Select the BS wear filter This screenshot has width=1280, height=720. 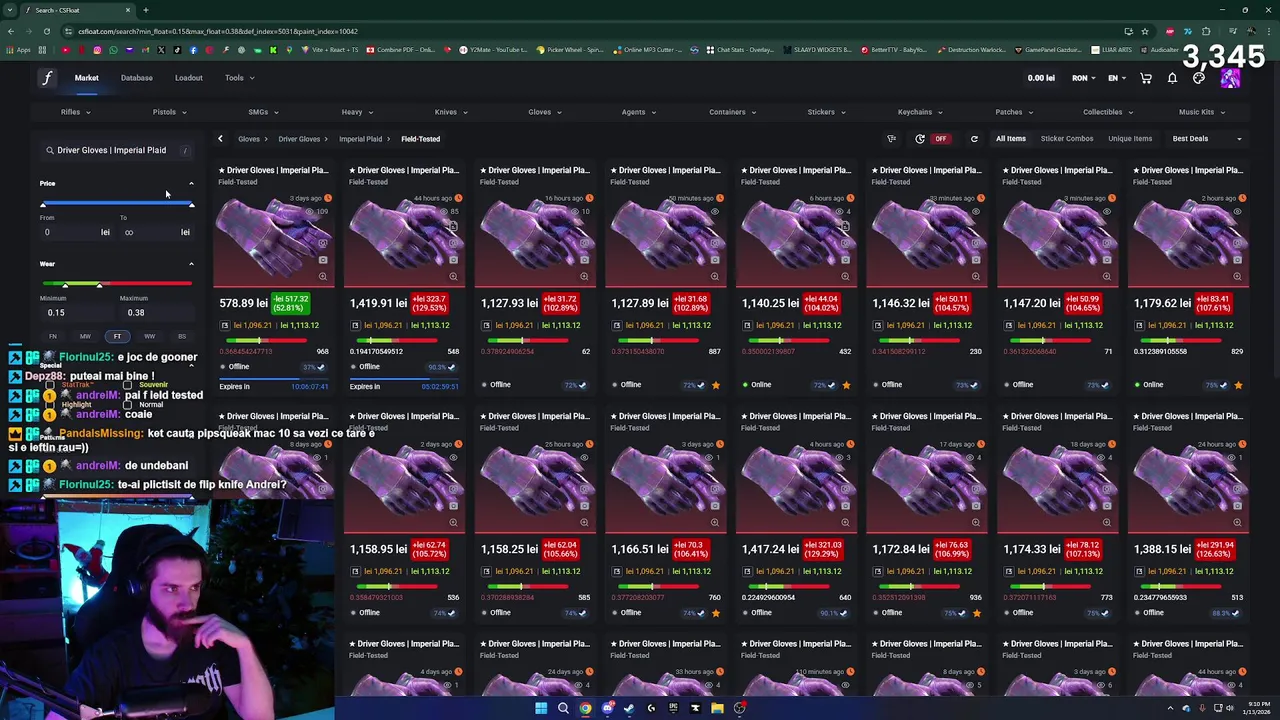click(181, 336)
